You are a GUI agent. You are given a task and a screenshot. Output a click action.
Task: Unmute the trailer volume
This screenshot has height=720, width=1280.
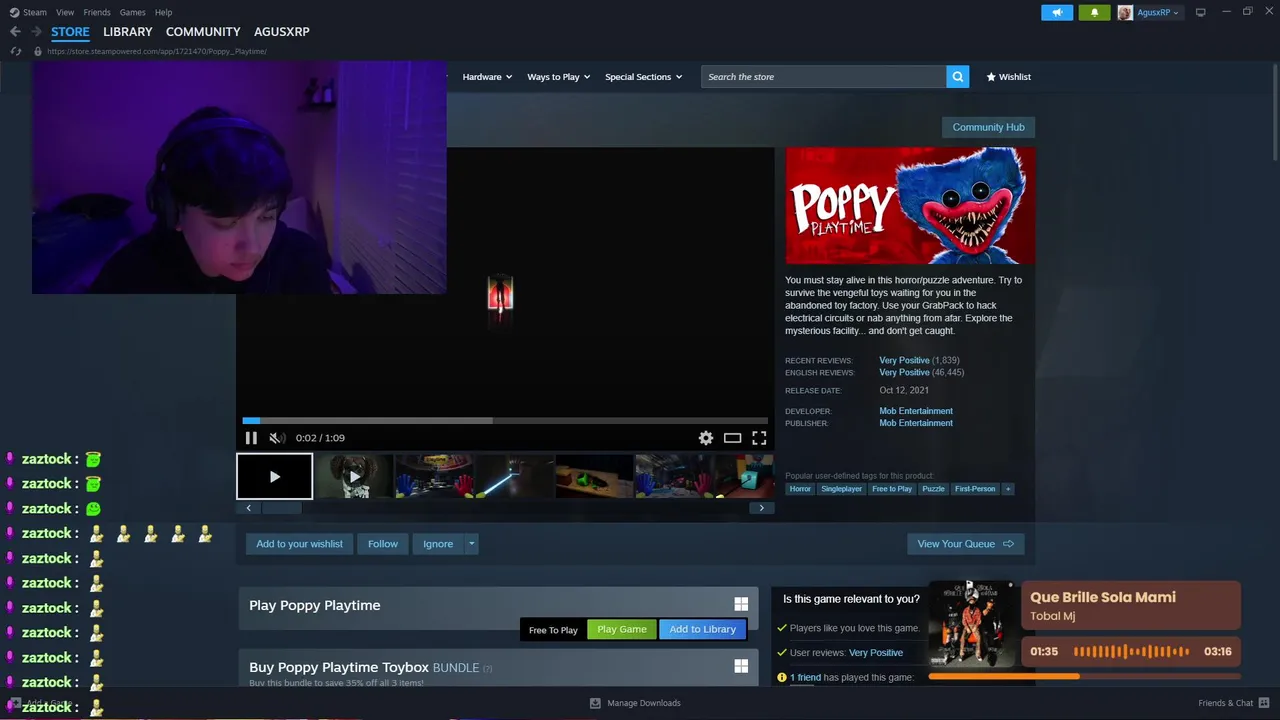(277, 438)
